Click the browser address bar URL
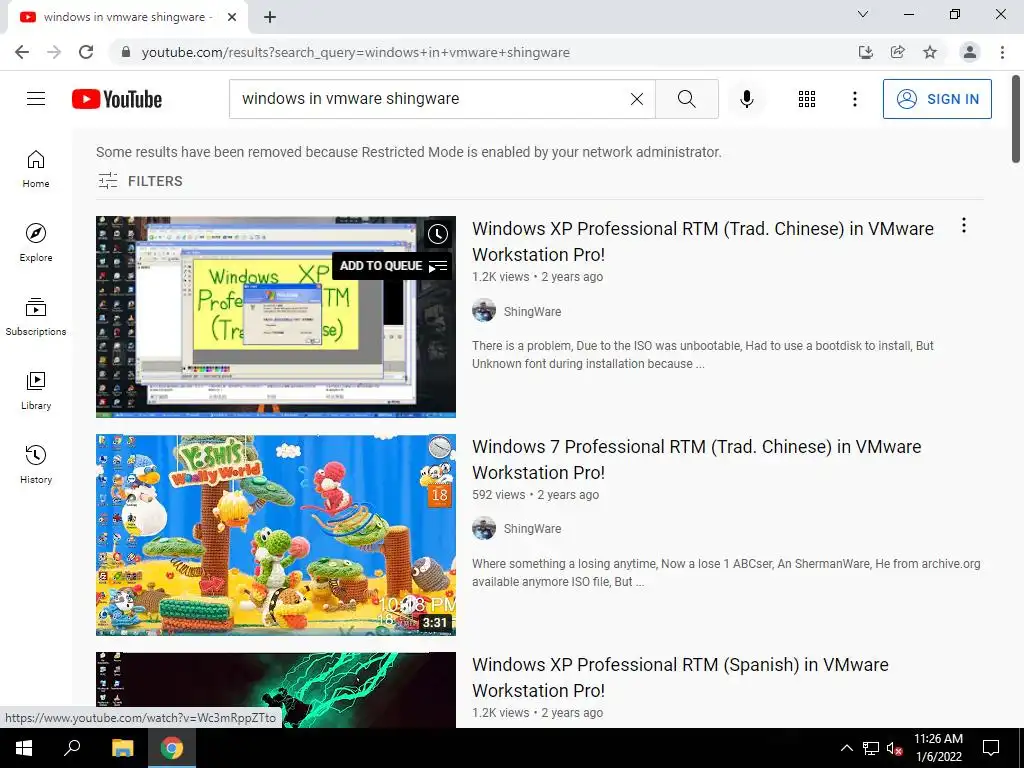 point(356,52)
